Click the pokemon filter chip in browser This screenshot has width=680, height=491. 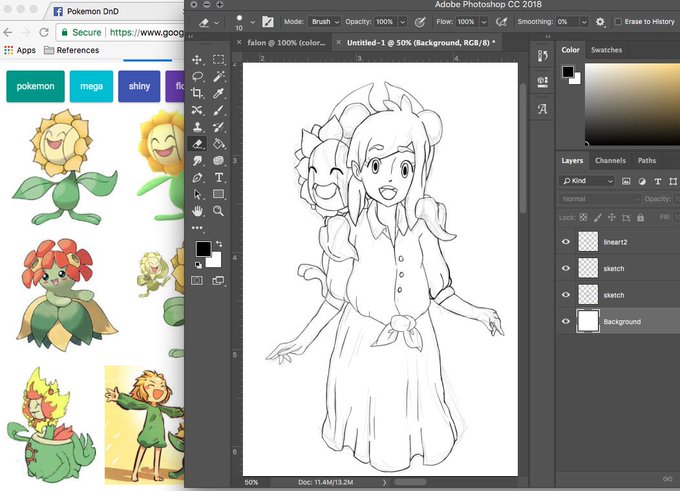click(x=36, y=86)
